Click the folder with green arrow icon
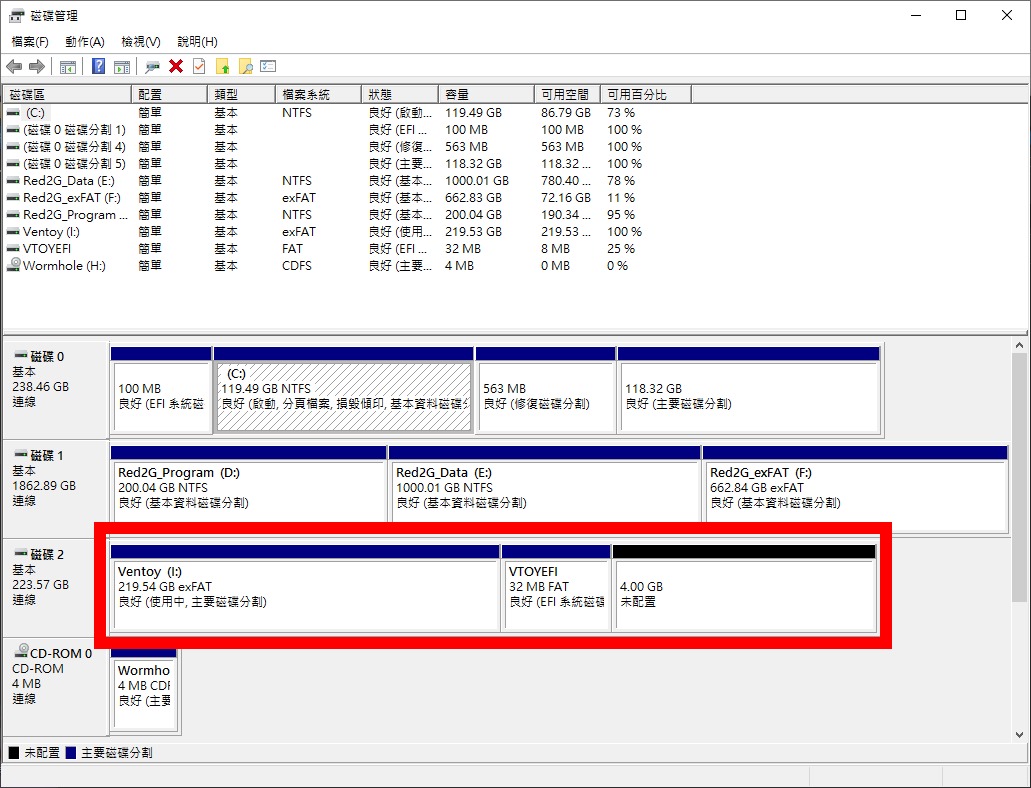Image resolution: width=1031 pixels, height=788 pixels. tap(223, 67)
